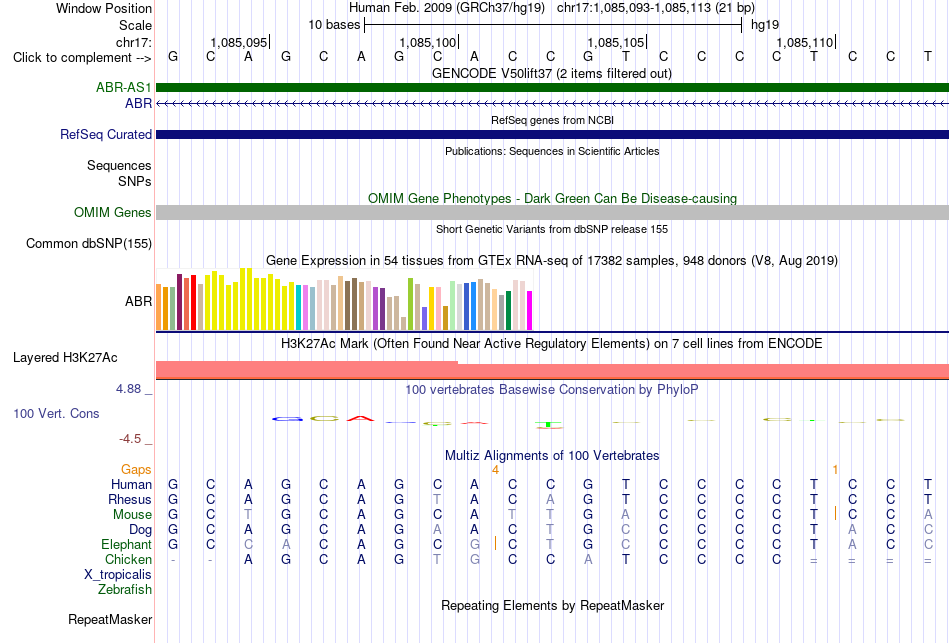This screenshot has width=950, height=643.
Task: Click the RefSeq Curated track label
Action: [106, 135]
